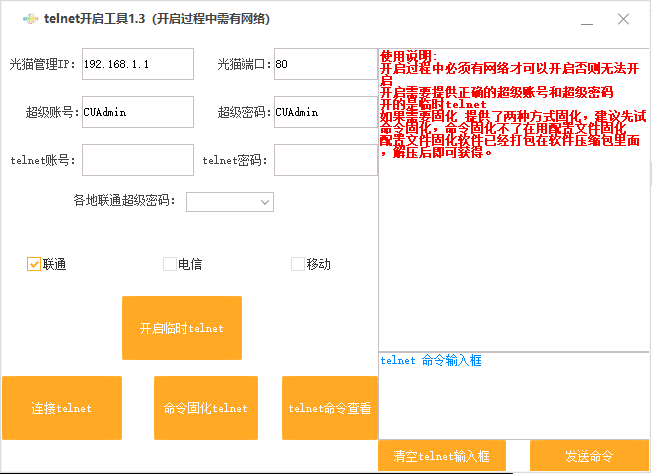
Task: Focus the empty telnet账号 field
Action: (x=138, y=160)
